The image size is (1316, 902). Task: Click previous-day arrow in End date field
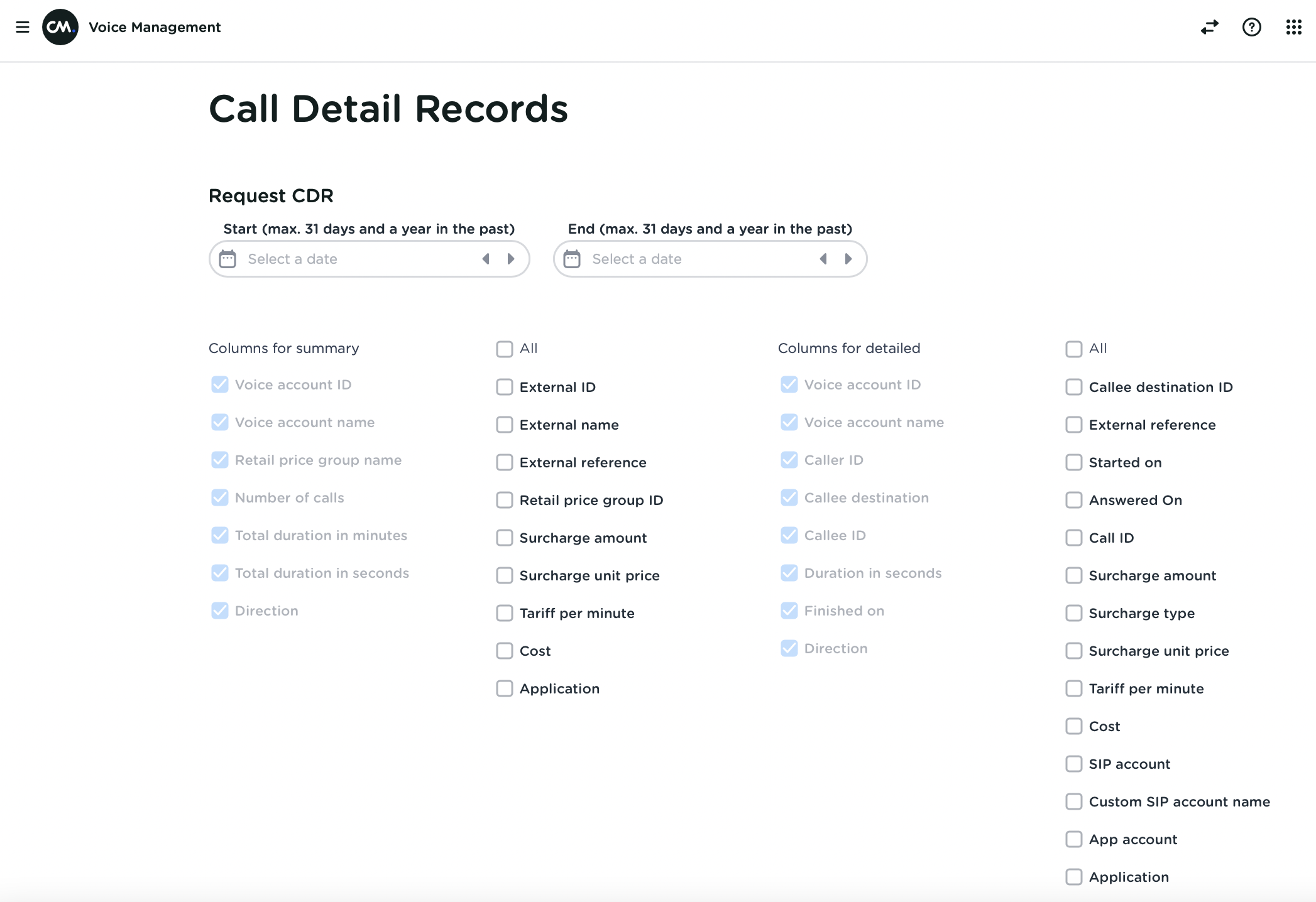pyautogui.click(x=823, y=259)
